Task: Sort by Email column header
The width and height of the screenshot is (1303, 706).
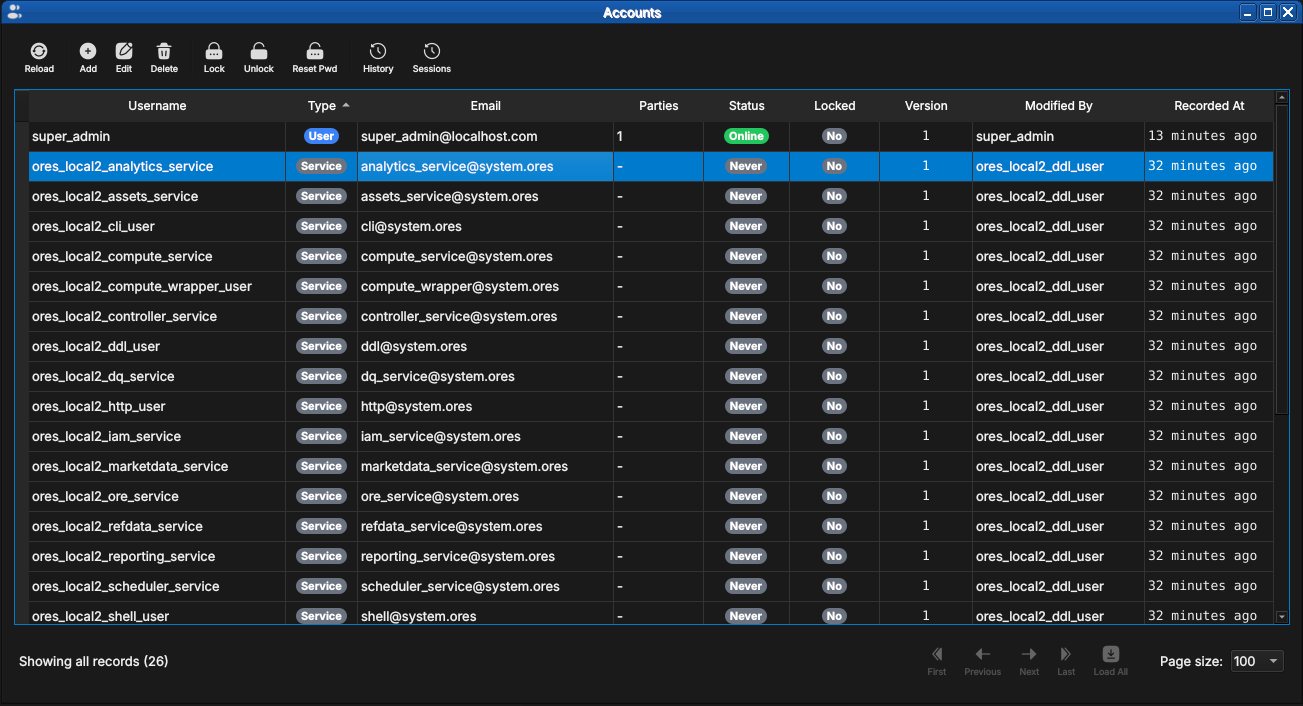Action: [x=485, y=106]
